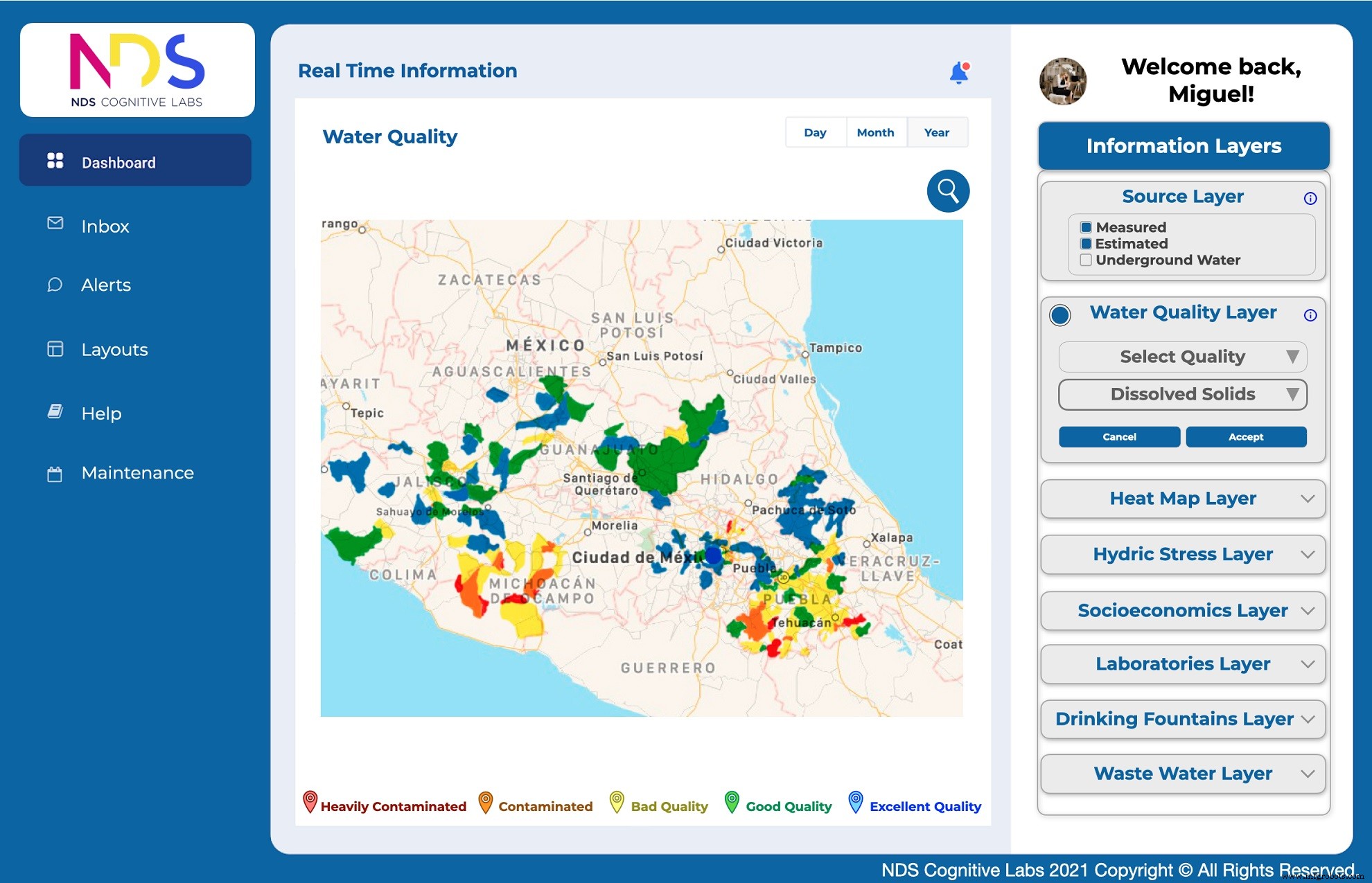Open the map search magnifier tool
Screen dimensions: 1372x883
pyautogui.click(x=947, y=190)
